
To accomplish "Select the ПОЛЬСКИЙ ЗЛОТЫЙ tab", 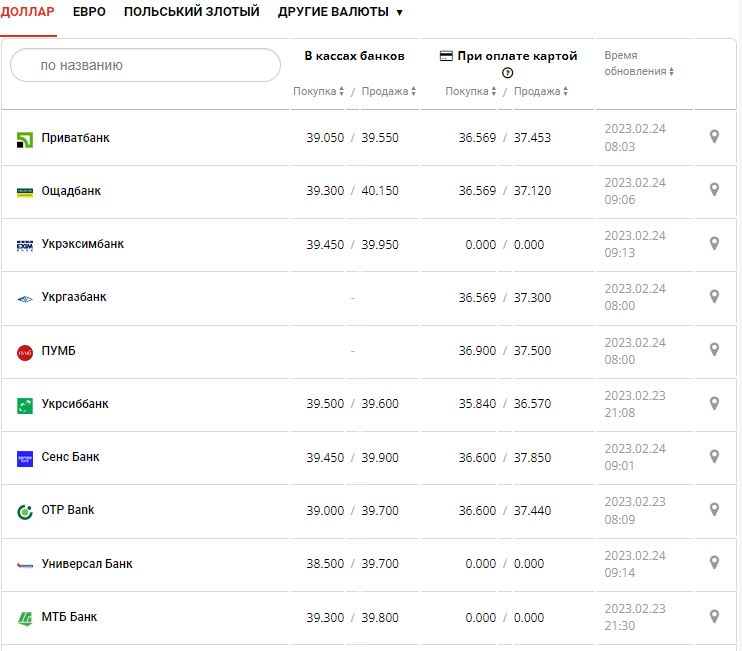I will pyautogui.click(x=191, y=12).
